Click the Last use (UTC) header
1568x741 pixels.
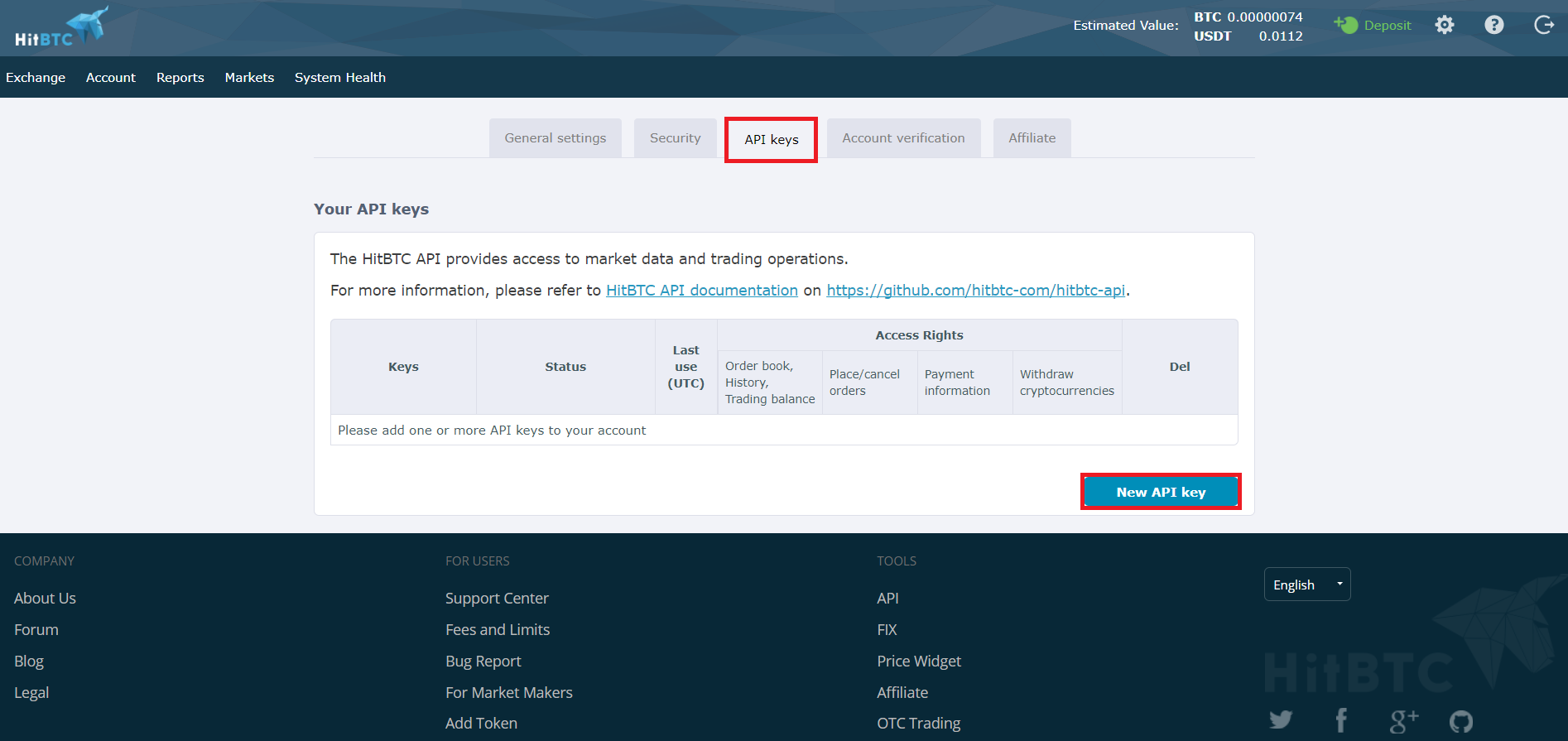tap(686, 367)
